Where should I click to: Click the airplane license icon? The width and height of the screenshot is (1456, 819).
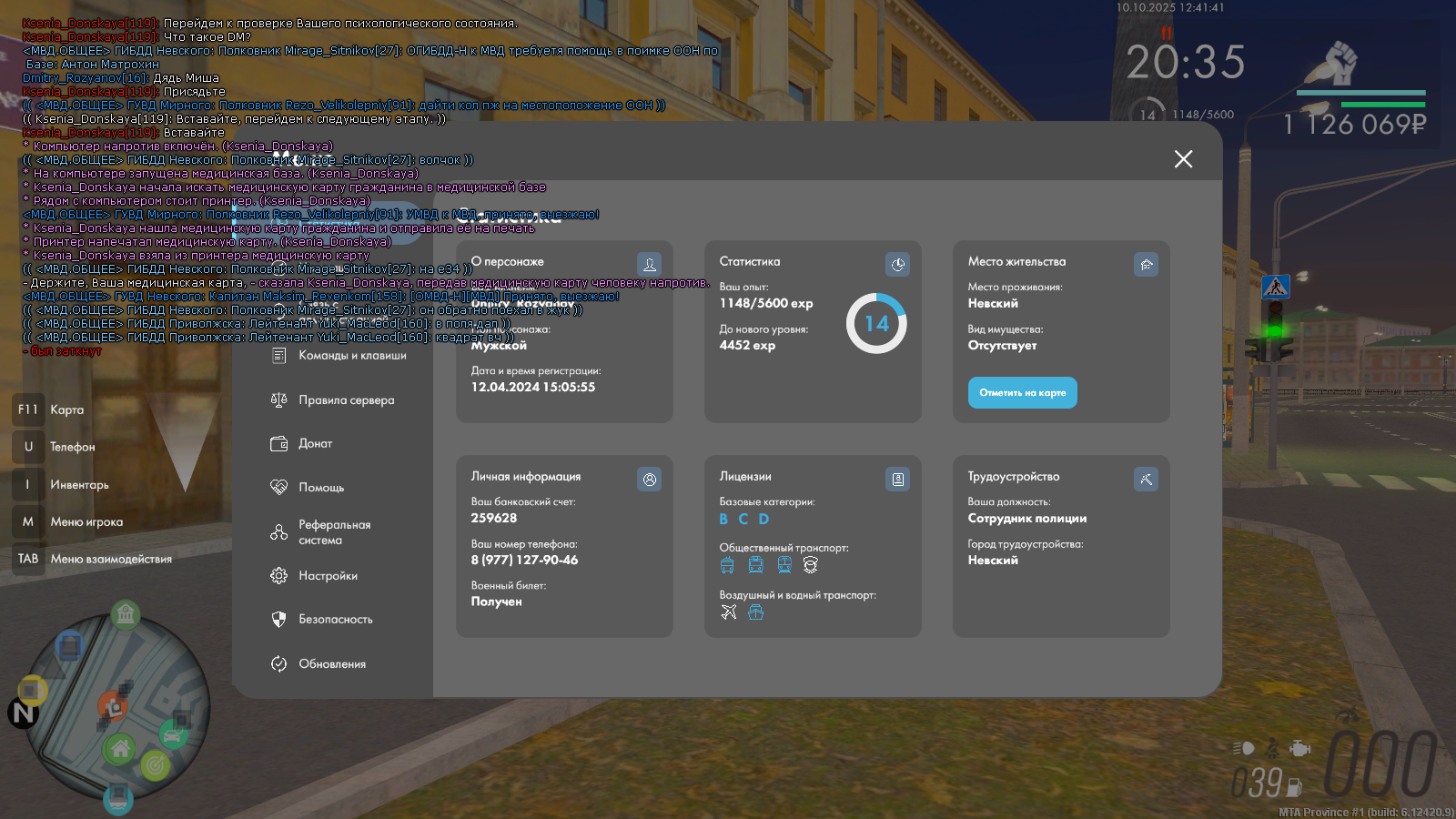(729, 612)
